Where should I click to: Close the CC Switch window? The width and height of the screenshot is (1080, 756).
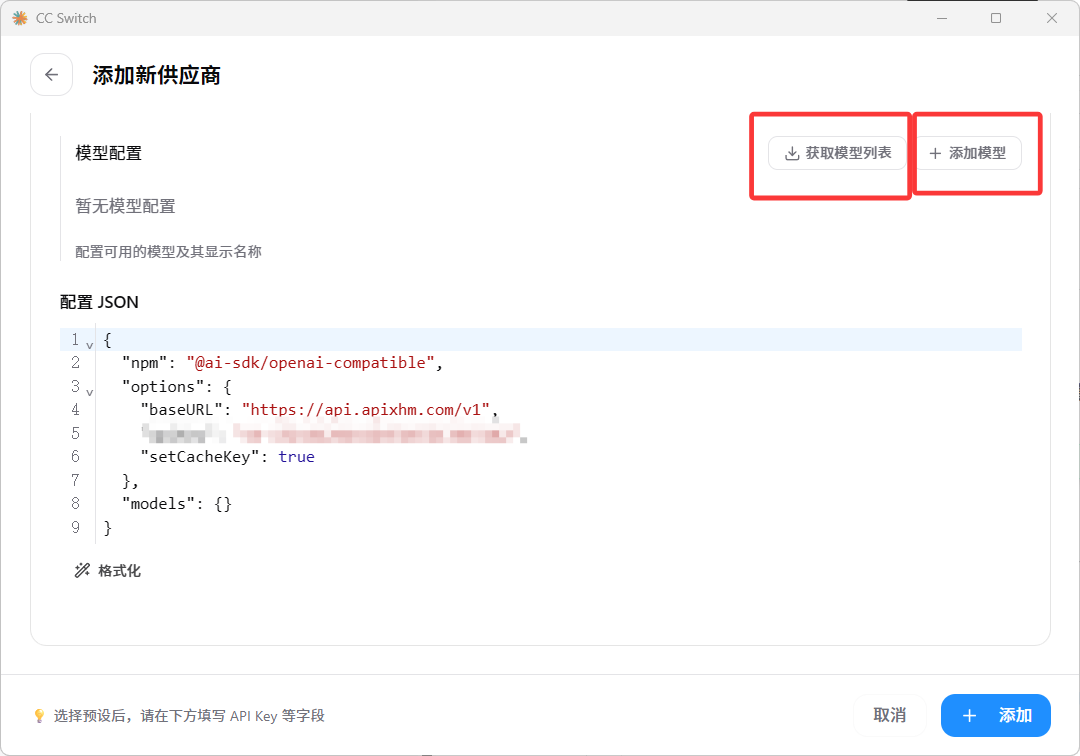click(1052, 18)
